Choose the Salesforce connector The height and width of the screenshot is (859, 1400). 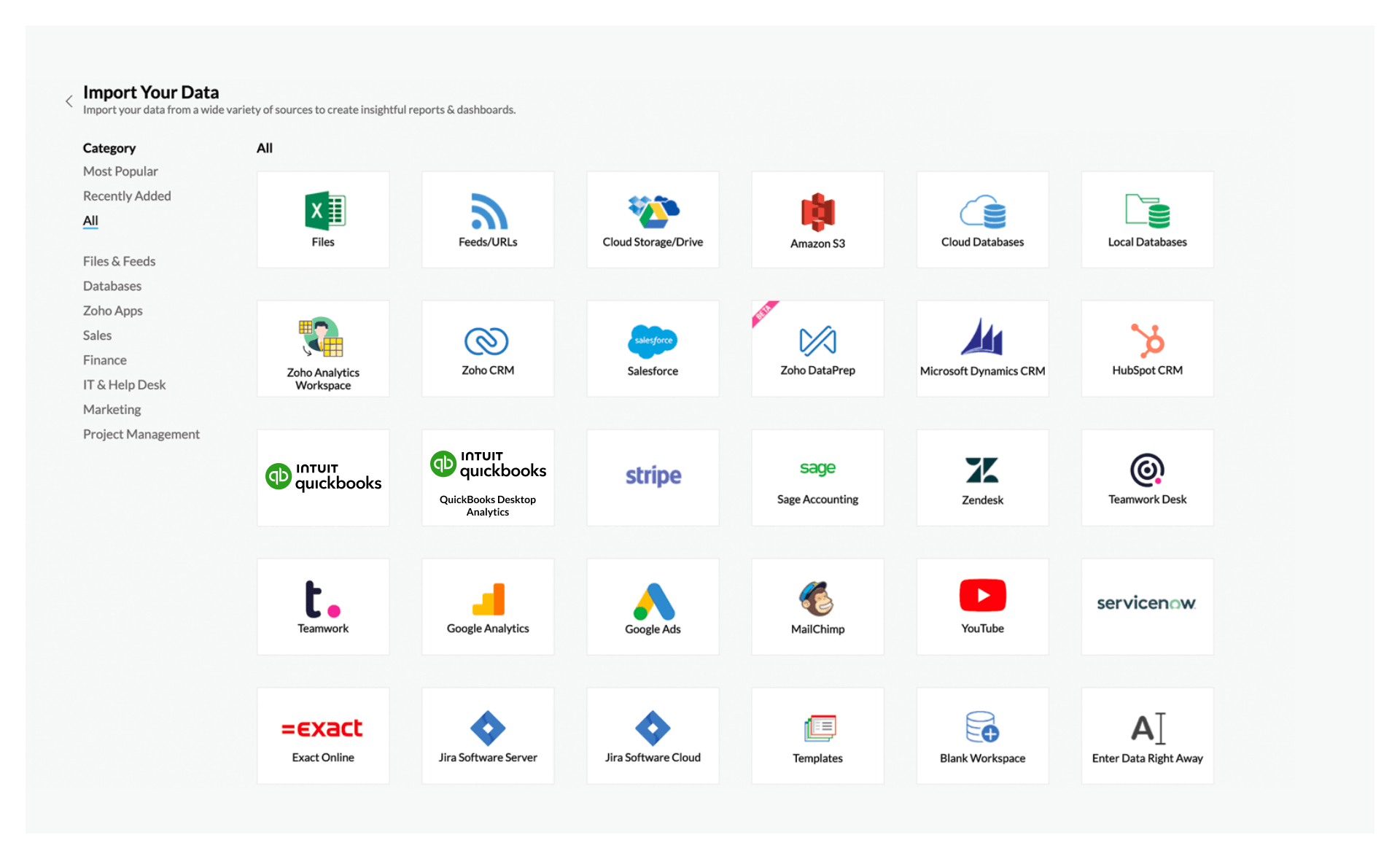[x=653, y=349]
